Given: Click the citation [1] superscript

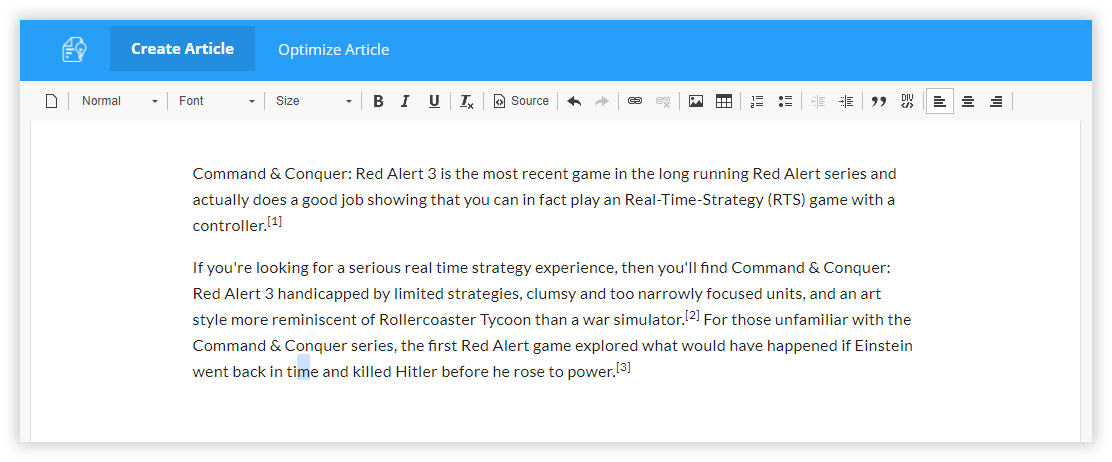Looking at the screenshot, I should [274, 221].
